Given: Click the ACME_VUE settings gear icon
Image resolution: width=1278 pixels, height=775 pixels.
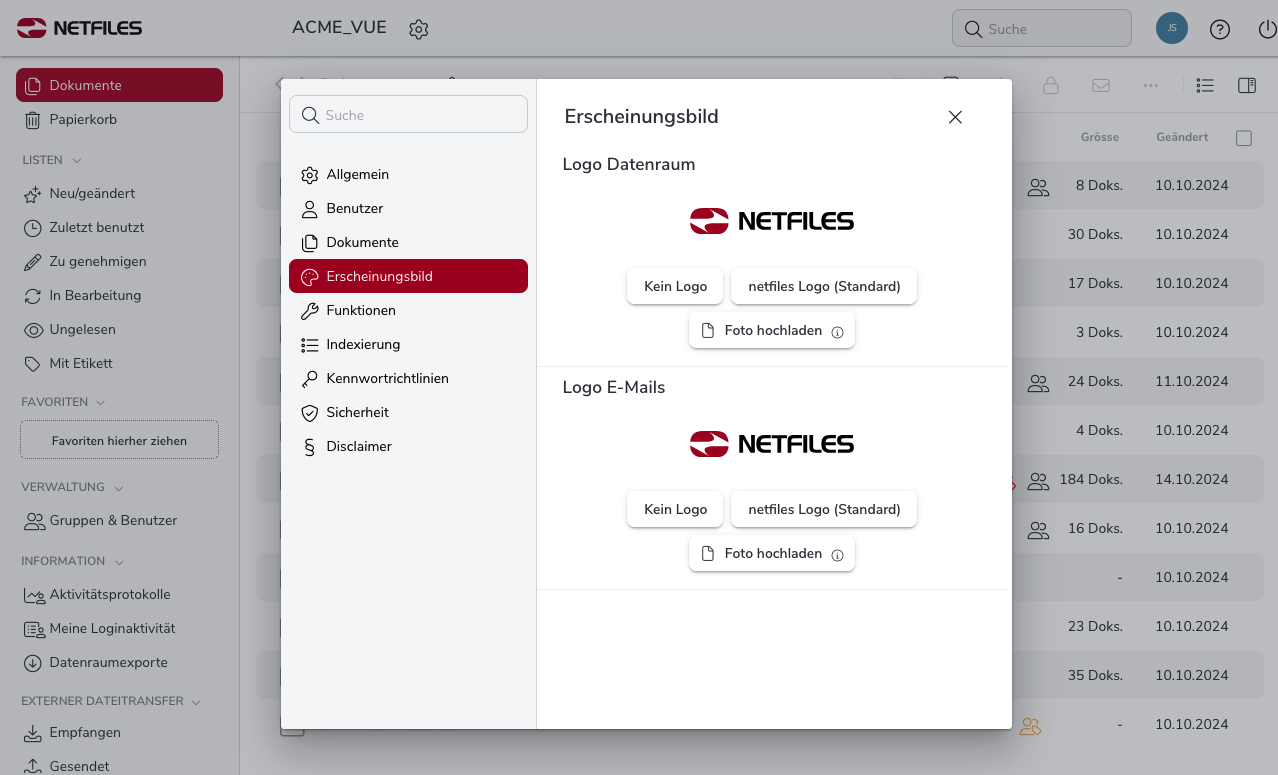Looking at the screenshot, I should coord(418,29).
